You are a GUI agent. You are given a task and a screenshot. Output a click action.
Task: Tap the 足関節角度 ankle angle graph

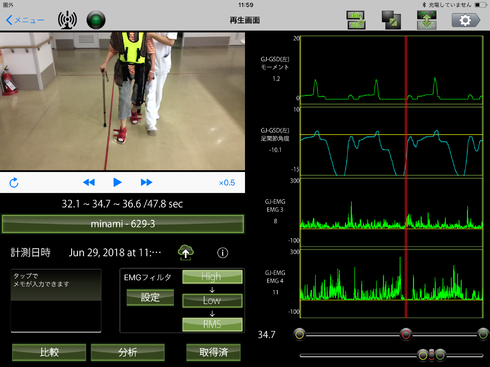click(392, 141)
